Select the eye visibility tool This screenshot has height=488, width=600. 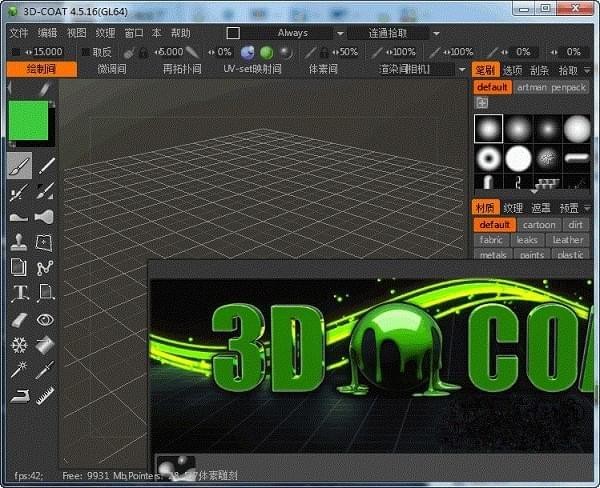[45, 320]
